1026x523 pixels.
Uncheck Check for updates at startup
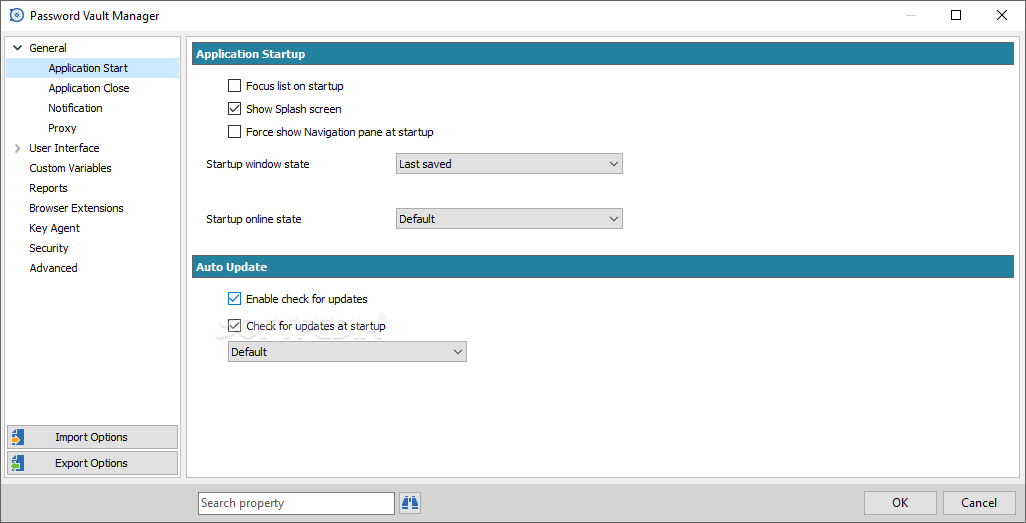[234, 325]
